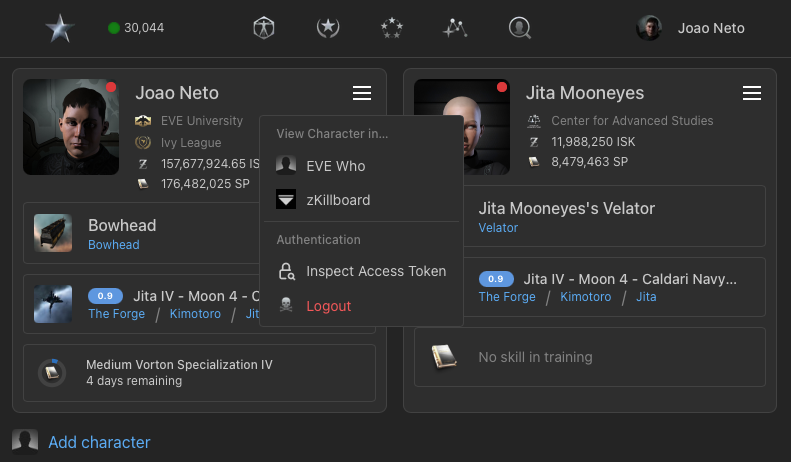Click the Center for Advanced Studies text
Screen dimensions: 791x462
click(x=632, y=121)
